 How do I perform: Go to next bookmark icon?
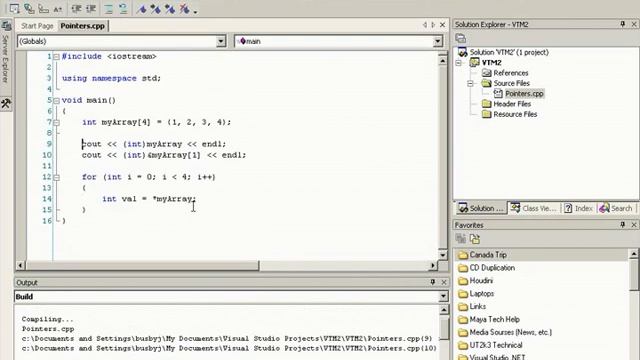click(156, 8)
